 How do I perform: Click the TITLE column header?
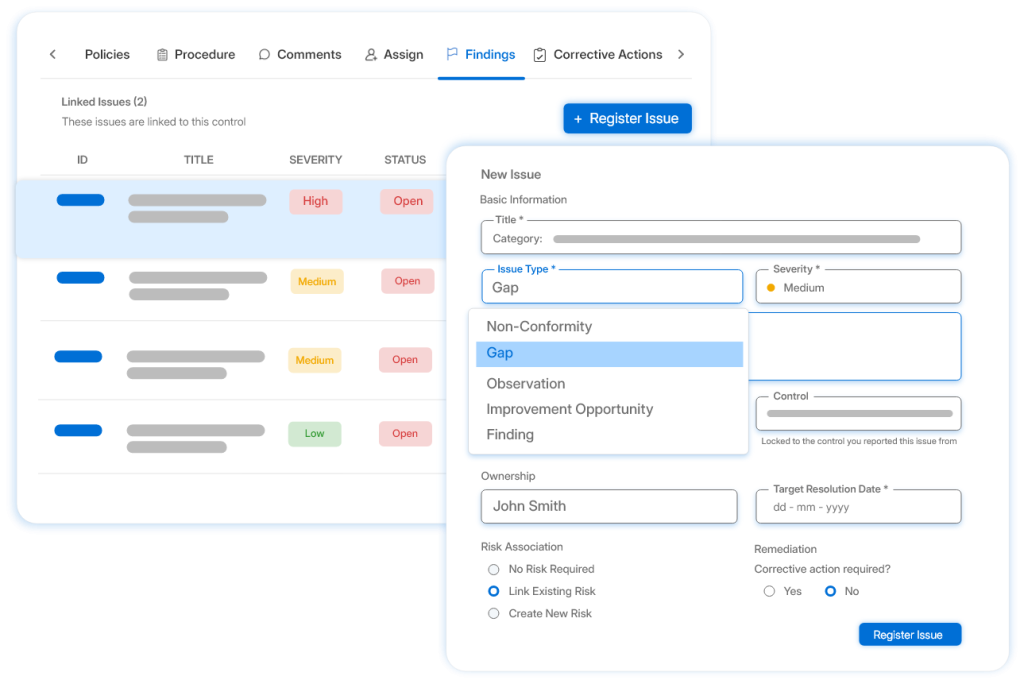[x=199, y=160]
